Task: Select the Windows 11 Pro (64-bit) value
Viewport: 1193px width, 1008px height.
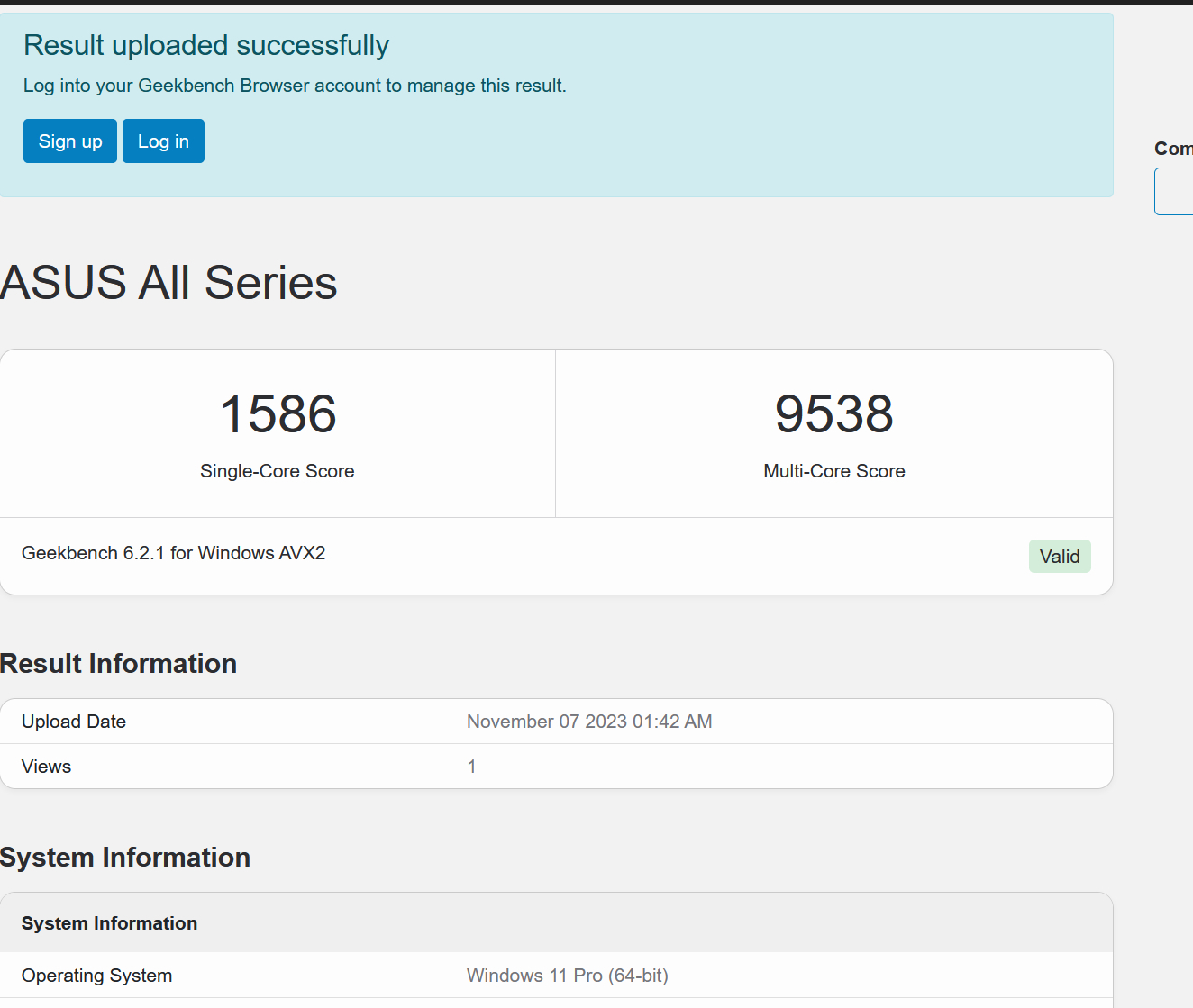Action: coord(568,976)
